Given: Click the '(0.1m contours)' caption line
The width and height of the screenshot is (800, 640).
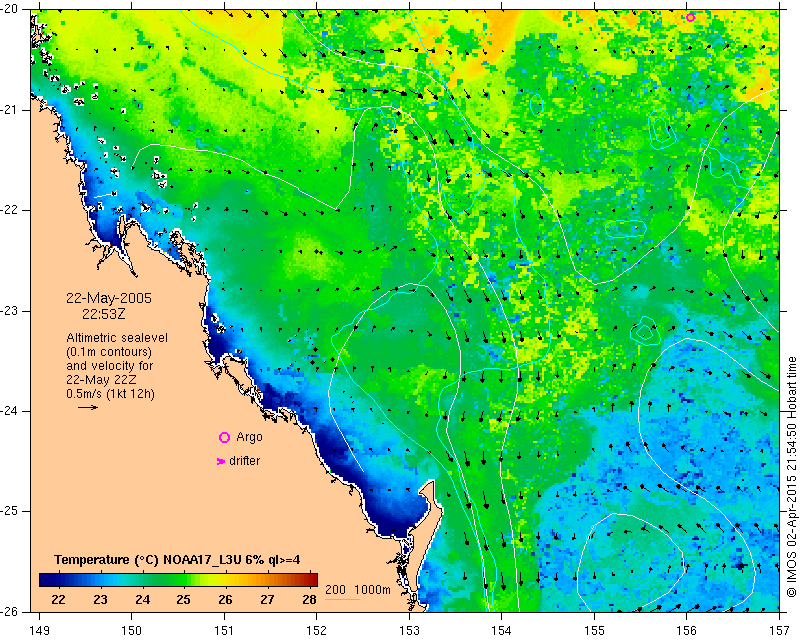Looking at the screenshot, I should (x=109, y=352).
